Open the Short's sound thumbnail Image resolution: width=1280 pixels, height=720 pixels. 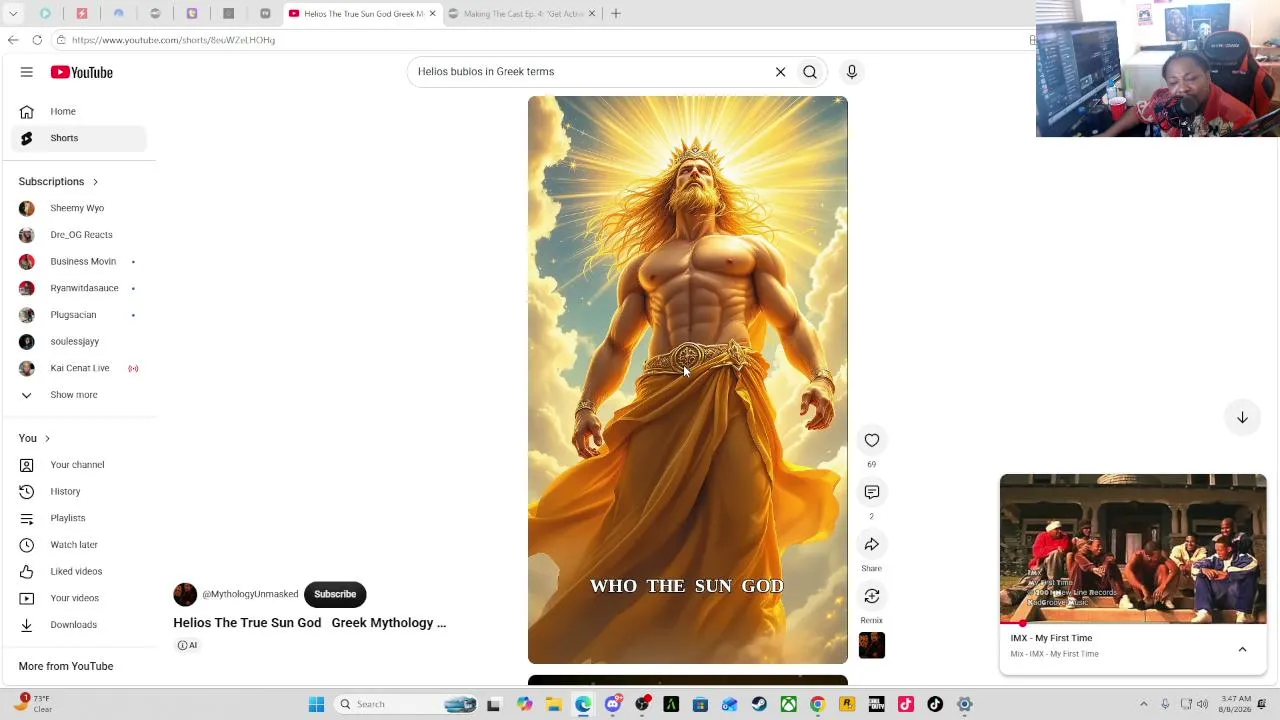tap(872, 645)
